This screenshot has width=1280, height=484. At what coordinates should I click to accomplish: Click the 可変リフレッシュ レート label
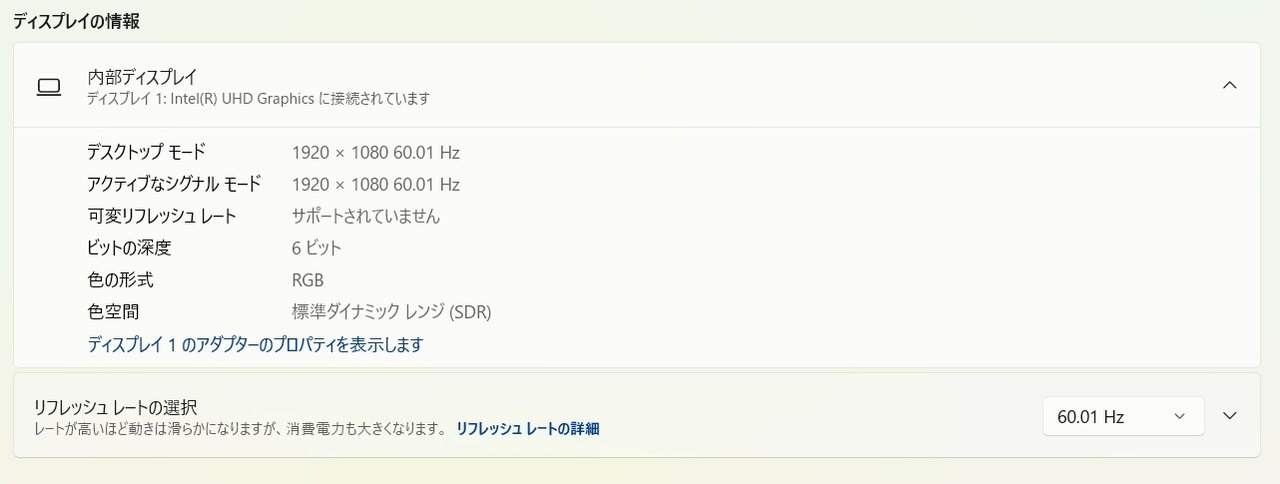tap(161, 216)
